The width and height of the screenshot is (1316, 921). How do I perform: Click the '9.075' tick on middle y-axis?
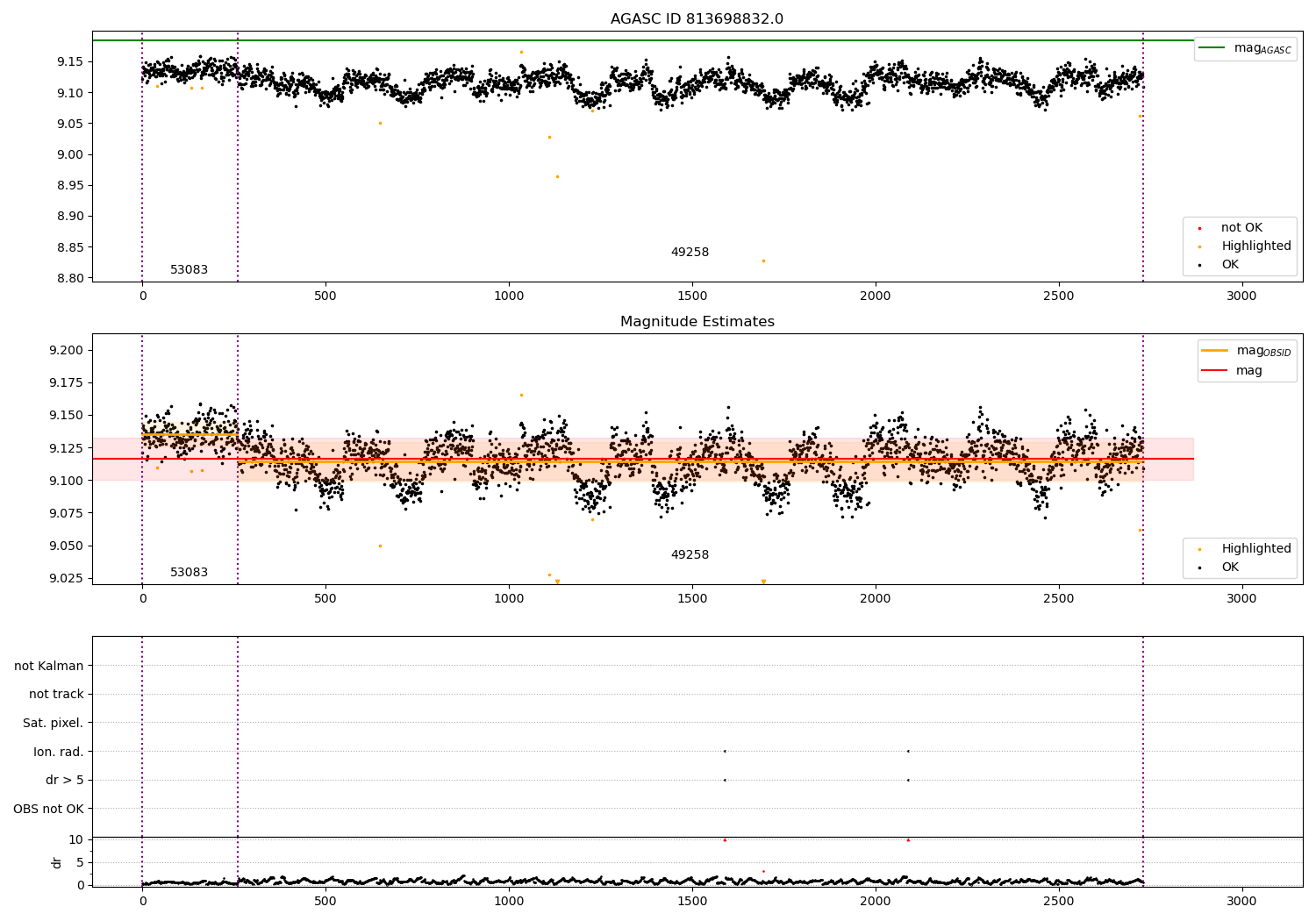tap(67, 513)
